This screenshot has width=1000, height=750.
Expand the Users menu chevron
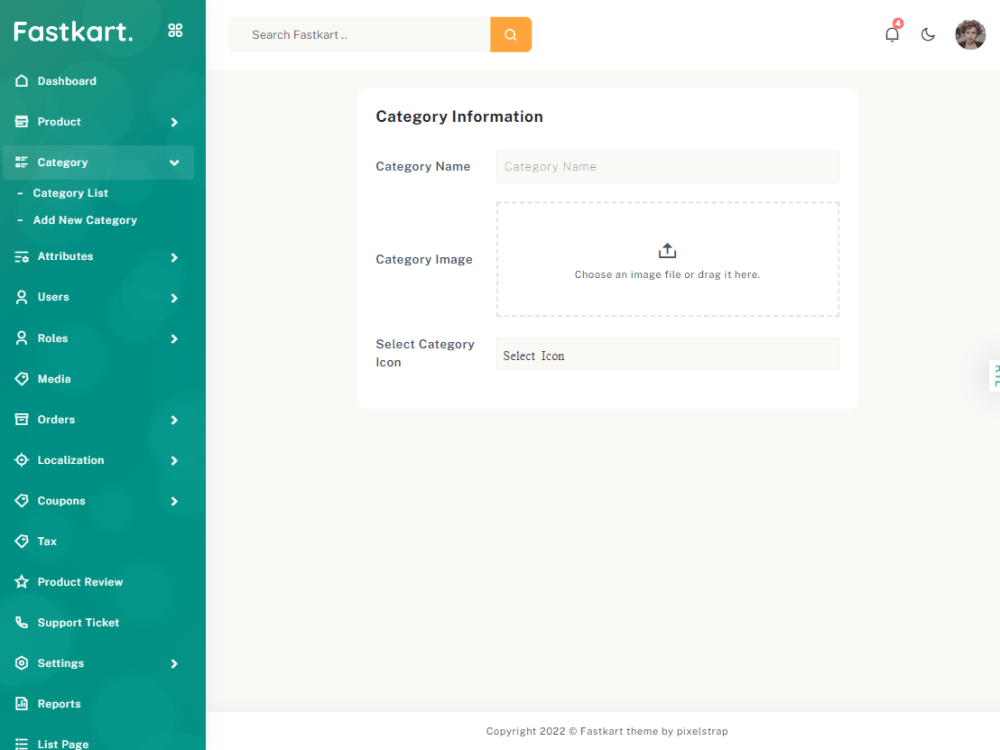pos(174,298)
